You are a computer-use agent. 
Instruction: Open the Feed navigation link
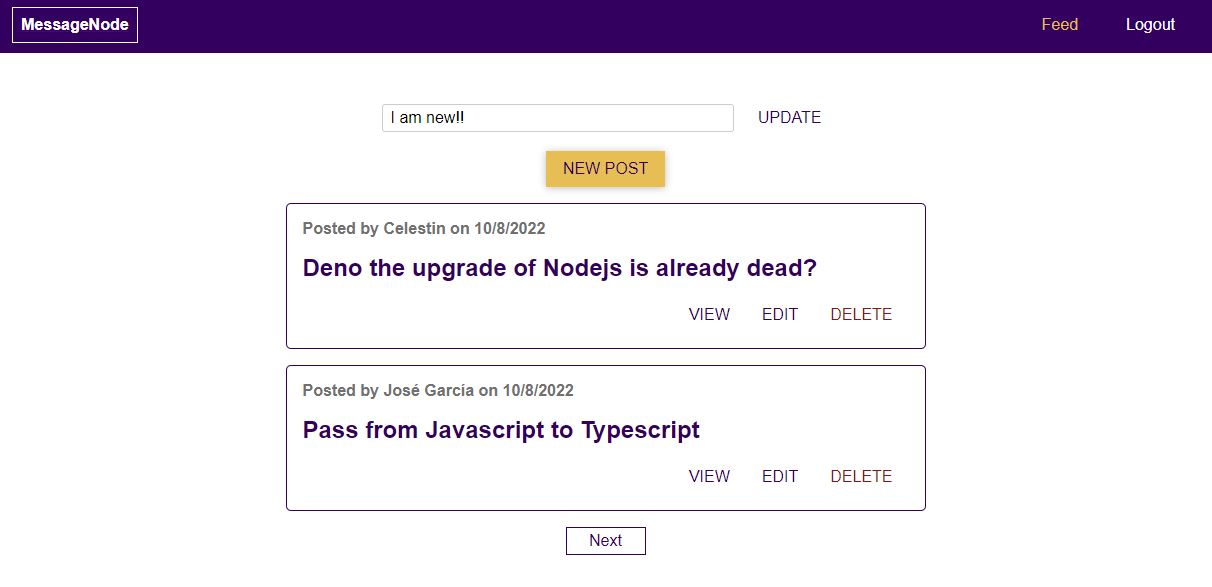[1059, 25]
